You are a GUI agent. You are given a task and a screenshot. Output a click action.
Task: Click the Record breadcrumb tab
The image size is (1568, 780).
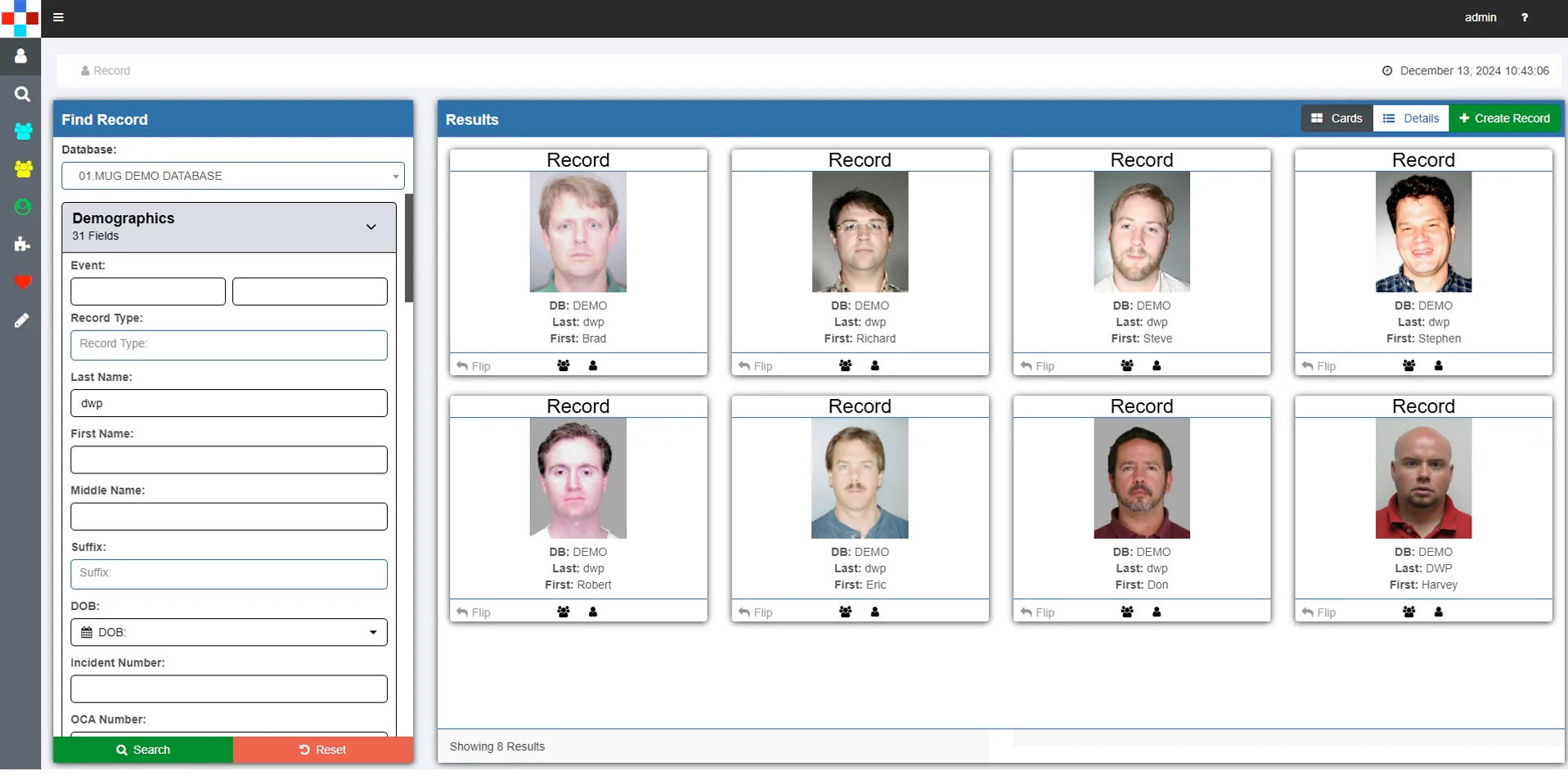(106, 71)
